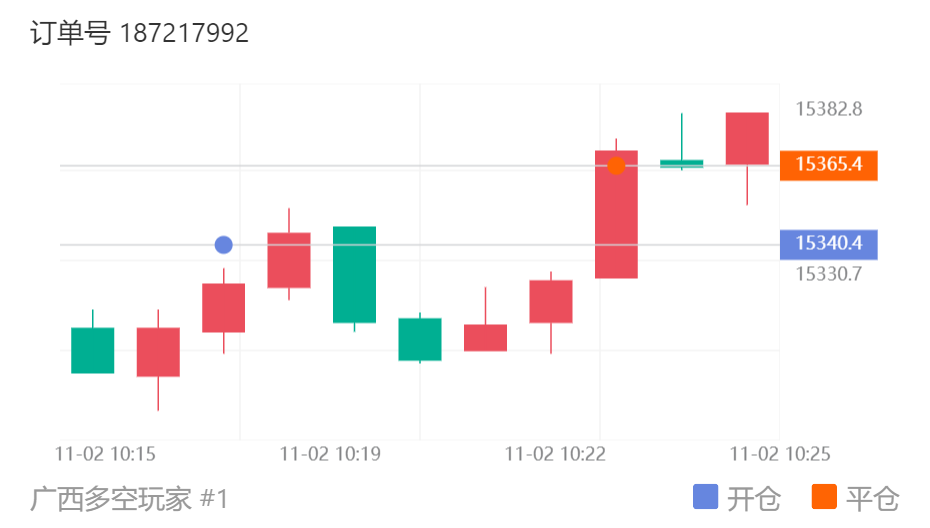Image resolution: width=930 pixels, height=528 pixels.
Task: Click the tallest green candlestick body
Action: pyautogui.click(x=354, y=274)
